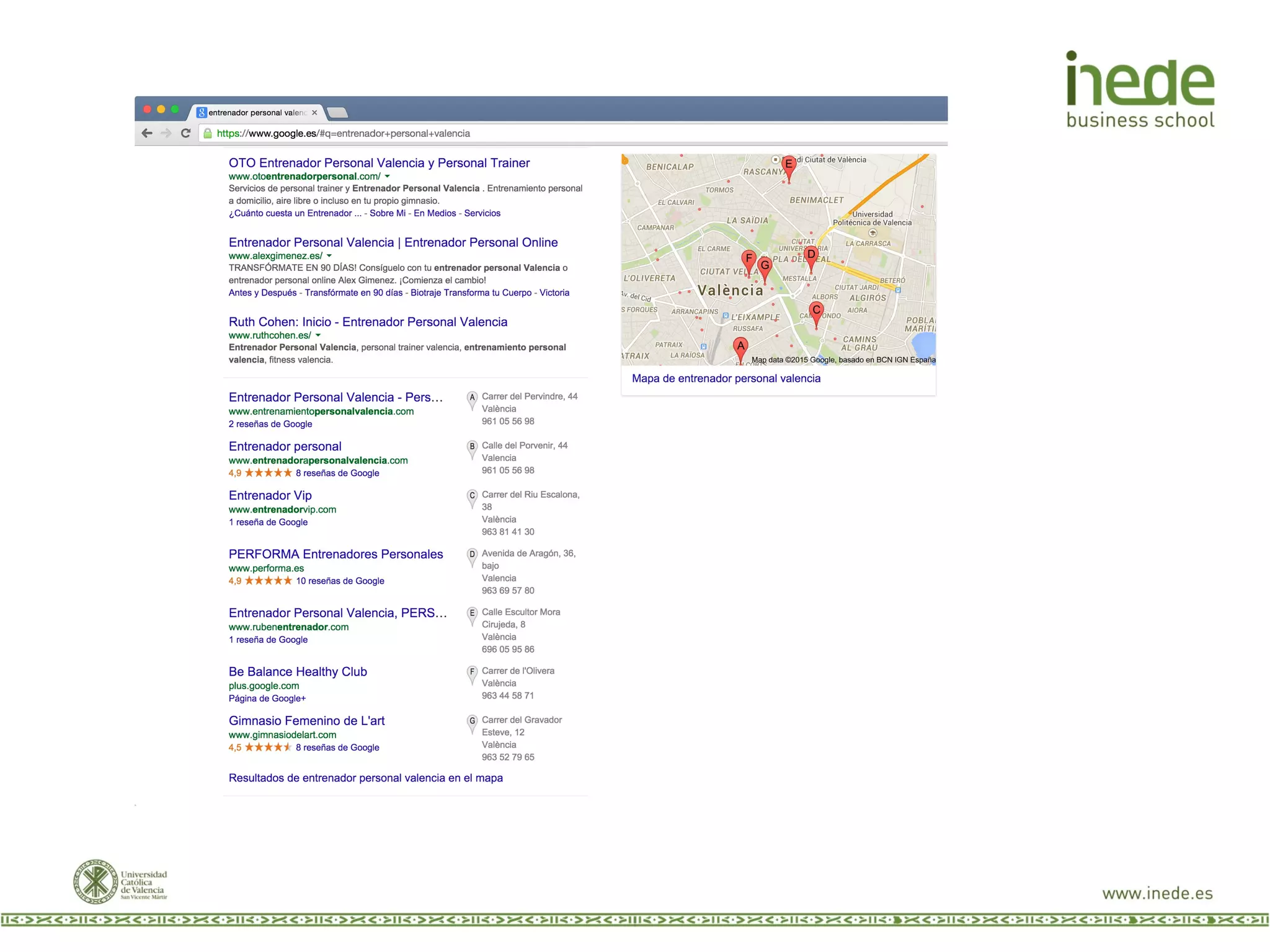Click map marker C near Albors
Image resolution: width=1270 pixels, height=952 pixels.
click(816, 311)
